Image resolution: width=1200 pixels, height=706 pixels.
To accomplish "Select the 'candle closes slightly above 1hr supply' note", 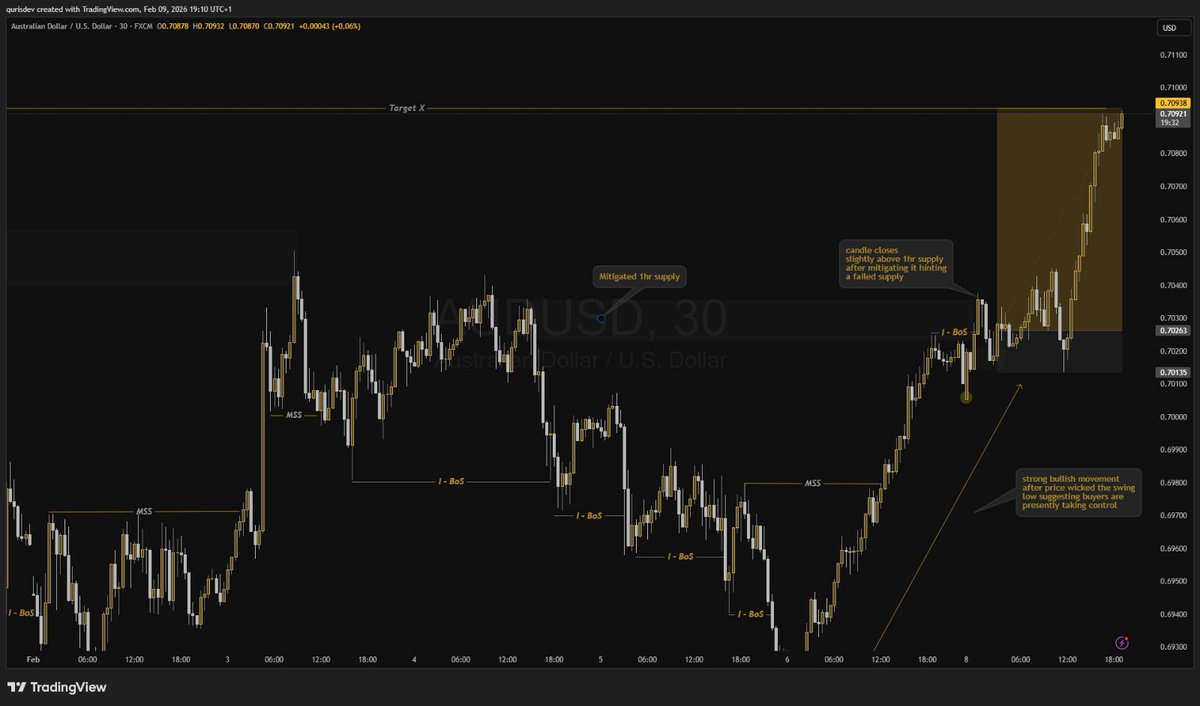I will click(896, 263).
